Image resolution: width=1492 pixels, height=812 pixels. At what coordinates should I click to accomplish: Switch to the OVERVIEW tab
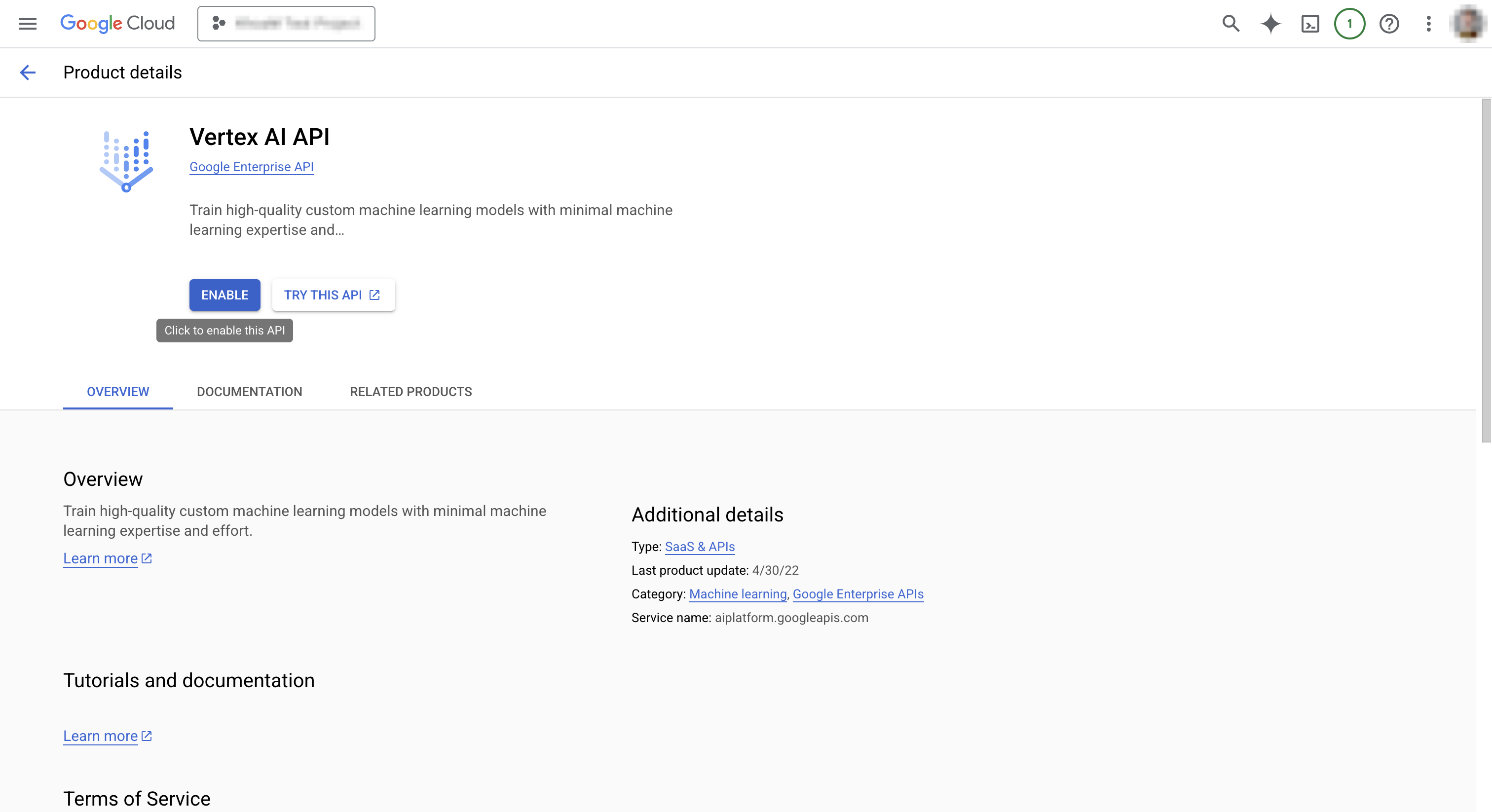[x=118, y=392]
